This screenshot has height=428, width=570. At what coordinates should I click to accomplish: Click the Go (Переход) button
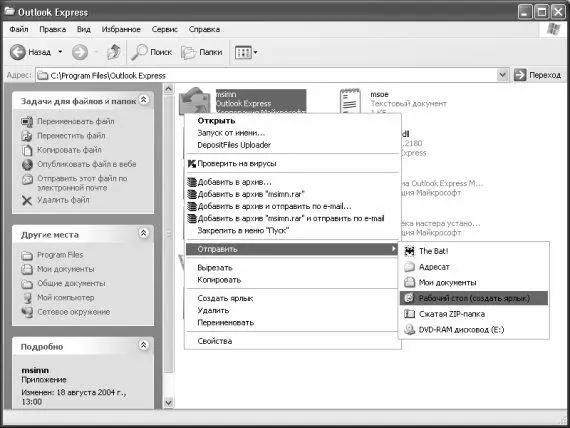point(537,75)
